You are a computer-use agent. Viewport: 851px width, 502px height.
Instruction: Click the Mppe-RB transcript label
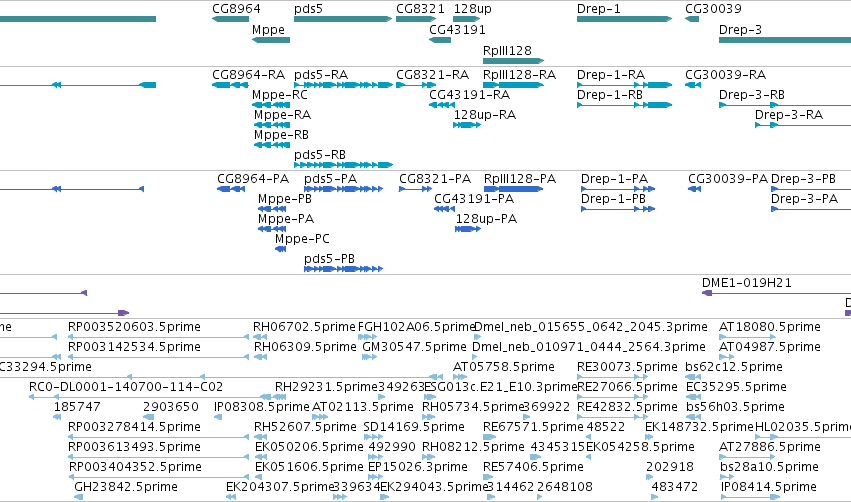click(x=281, y=135)
